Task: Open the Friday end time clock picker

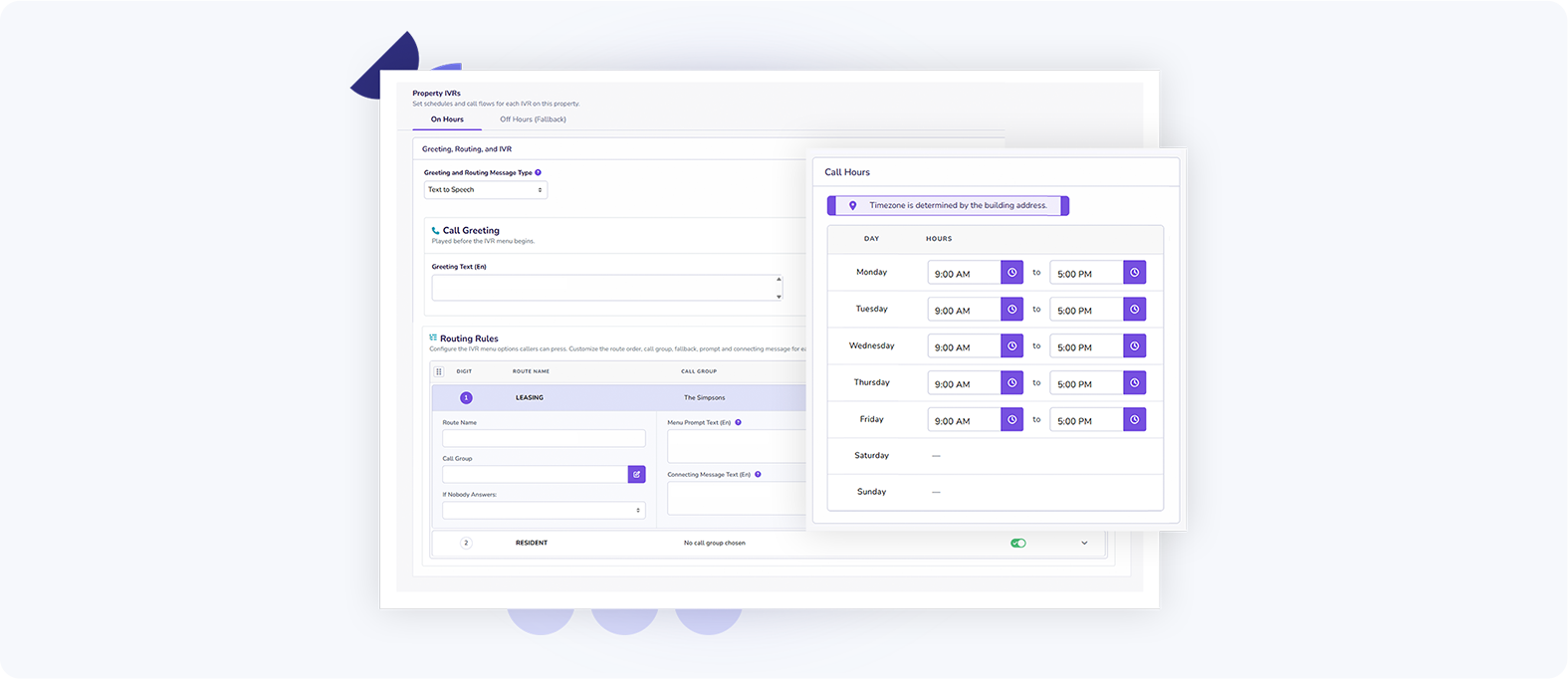Action: [x=1134, y=420]
